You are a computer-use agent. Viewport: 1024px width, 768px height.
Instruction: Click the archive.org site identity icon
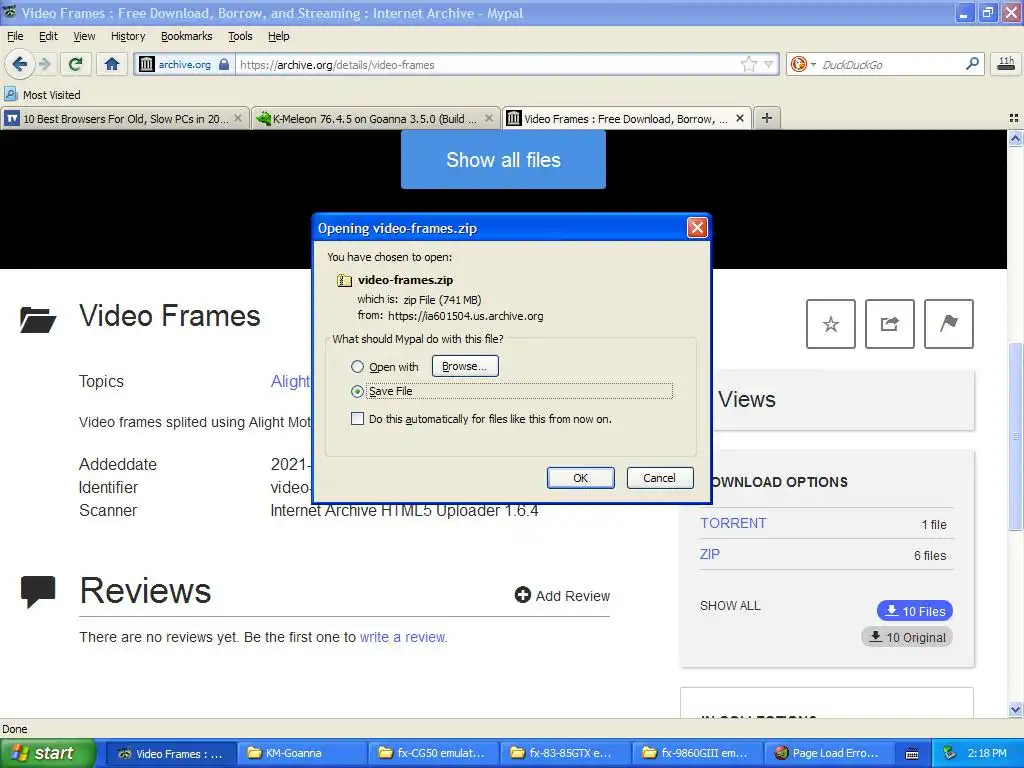click(147, 64)
